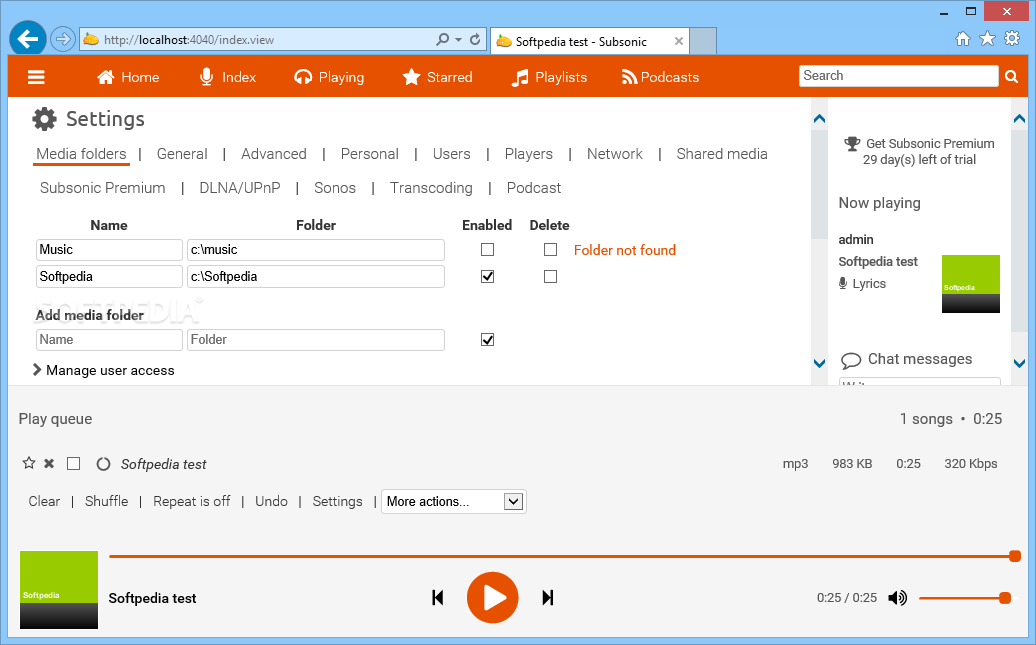Open Personal settings tab

369,154
